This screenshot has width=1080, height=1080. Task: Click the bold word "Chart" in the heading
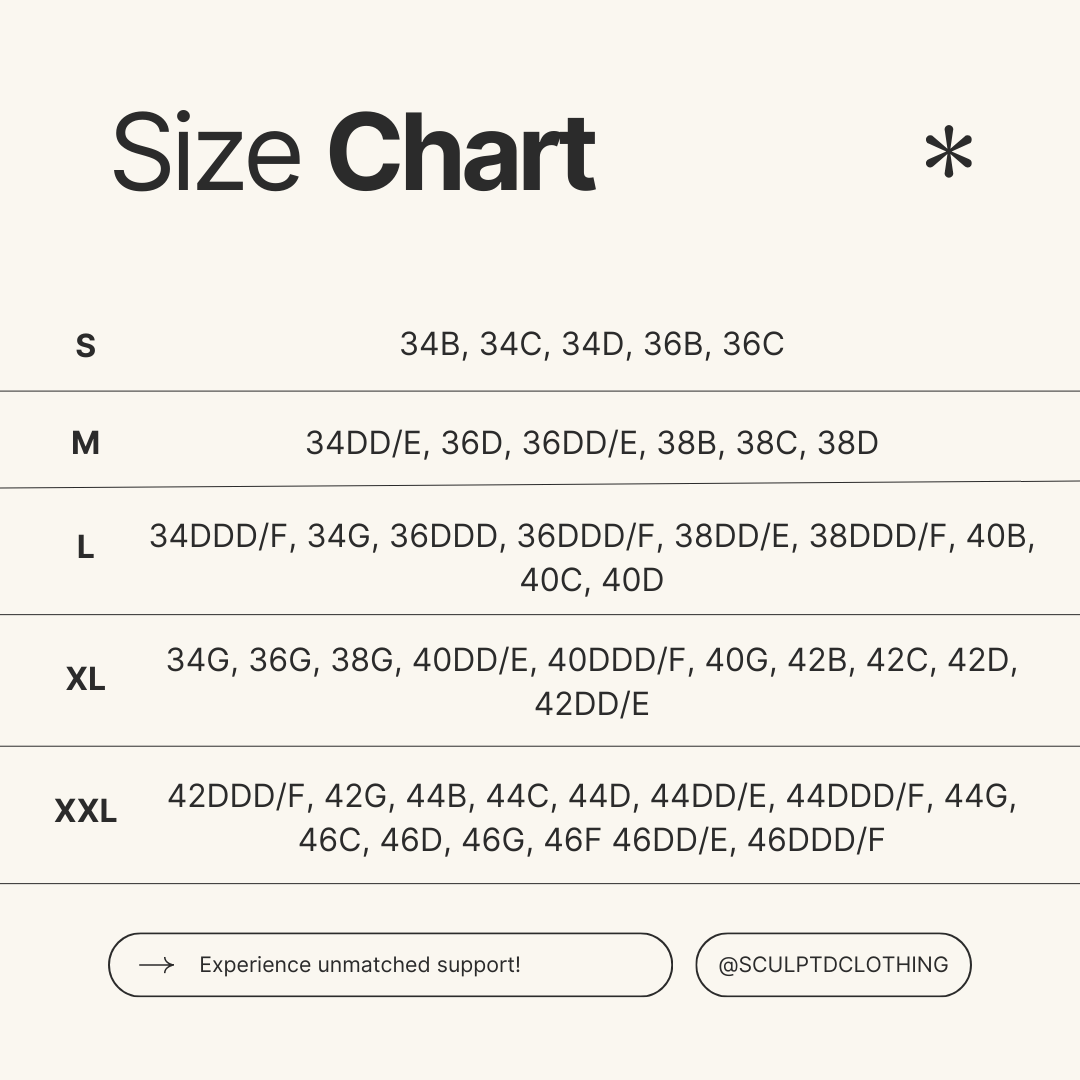(x=461, y=154)
